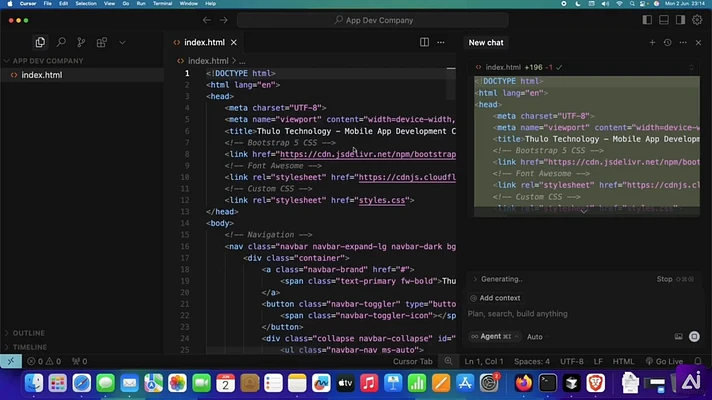Toggle the bottom panel layout icon

tap(664, 20)
